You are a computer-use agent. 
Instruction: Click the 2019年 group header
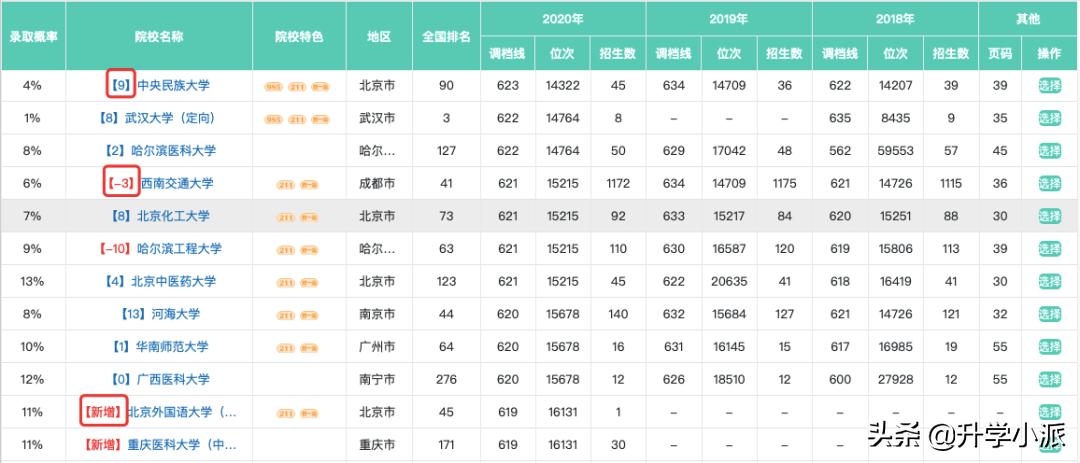point(729,19)
